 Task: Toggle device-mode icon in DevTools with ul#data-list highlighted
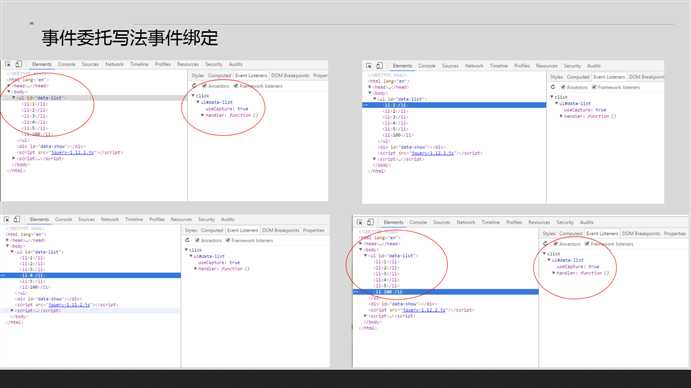(x=19, y=64)
